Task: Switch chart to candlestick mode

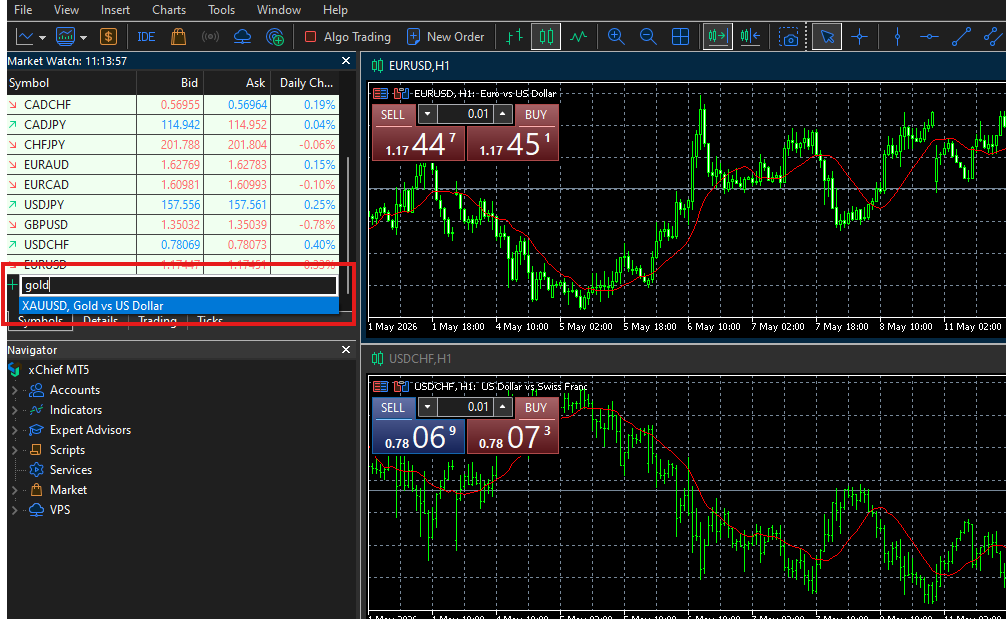Action: (x=546, y=37)
